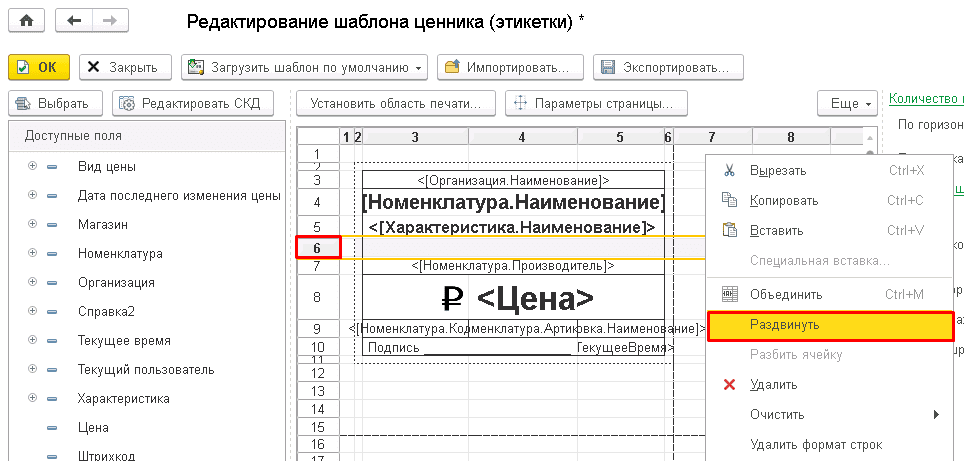Viewport: 964px width, 461px height.
Task: Click the Merge cells icon in context menu
Action: [729, 295]
